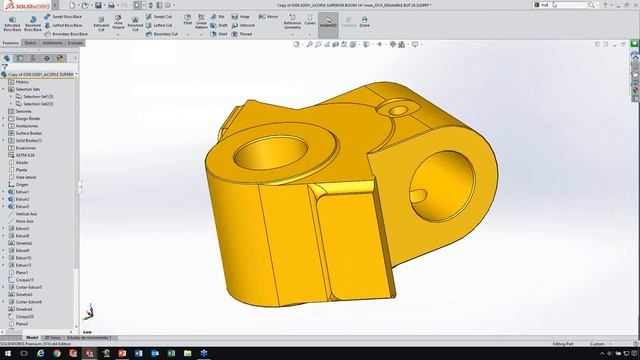Screen dimensions: 640x360
Task: Select Croquis20 in the feature tree
Action: click(21, 316)
